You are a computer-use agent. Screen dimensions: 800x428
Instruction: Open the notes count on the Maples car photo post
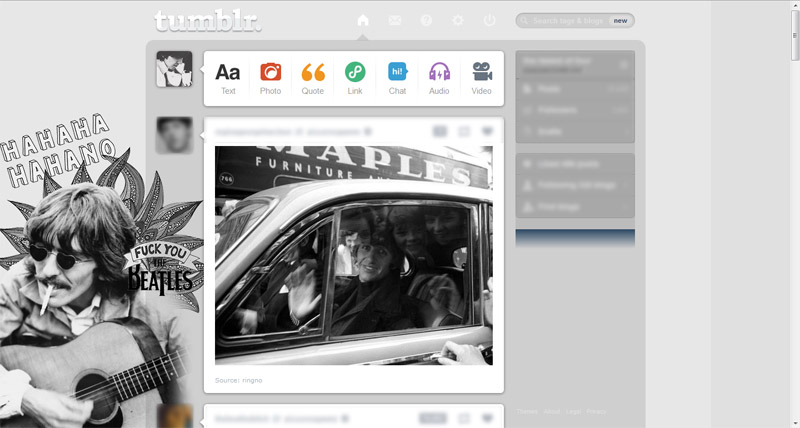click(x=440, y=132)
